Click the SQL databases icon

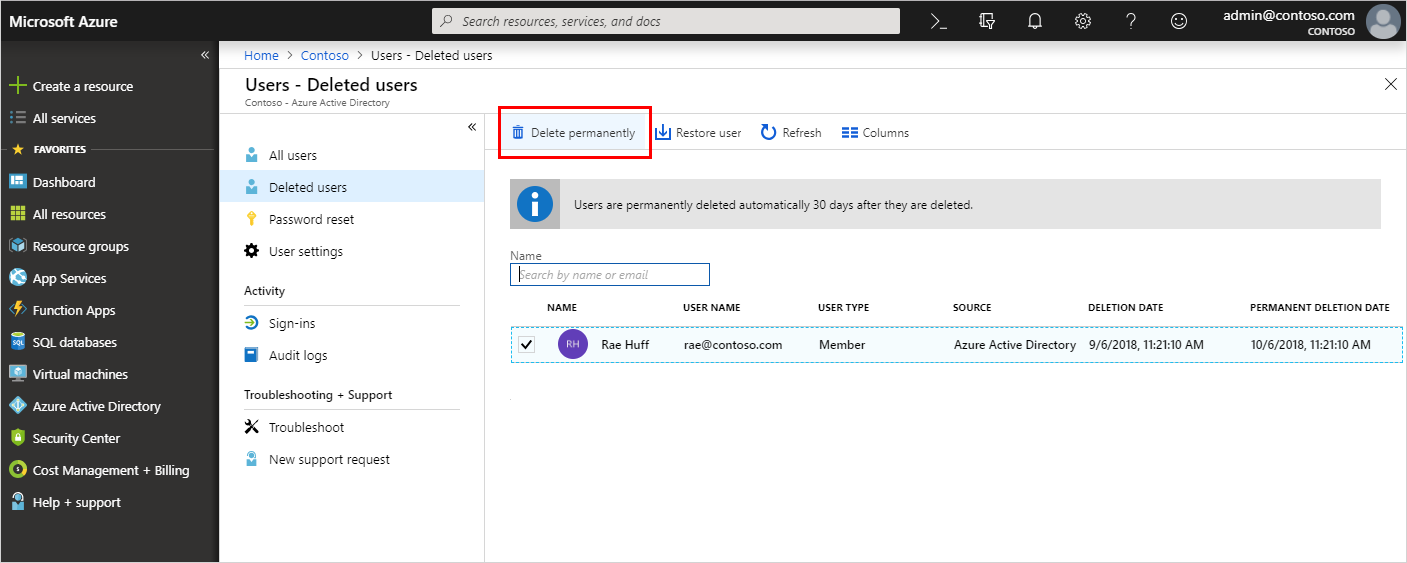(17, 342)
